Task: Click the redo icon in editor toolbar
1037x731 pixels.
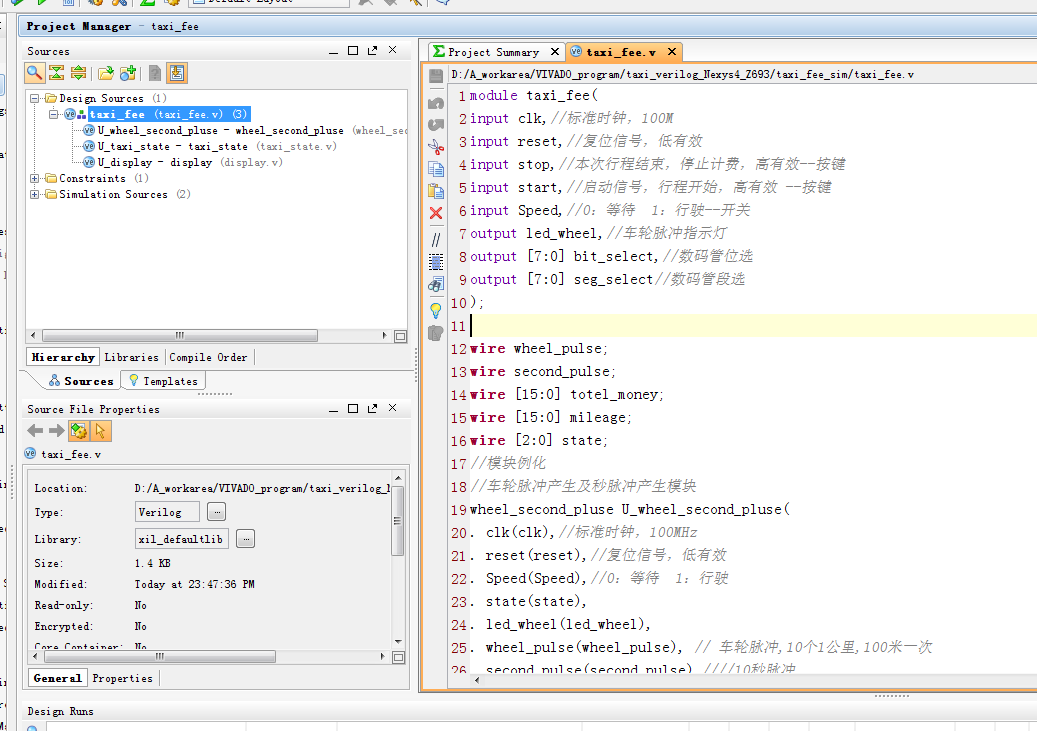Action: 436,124
